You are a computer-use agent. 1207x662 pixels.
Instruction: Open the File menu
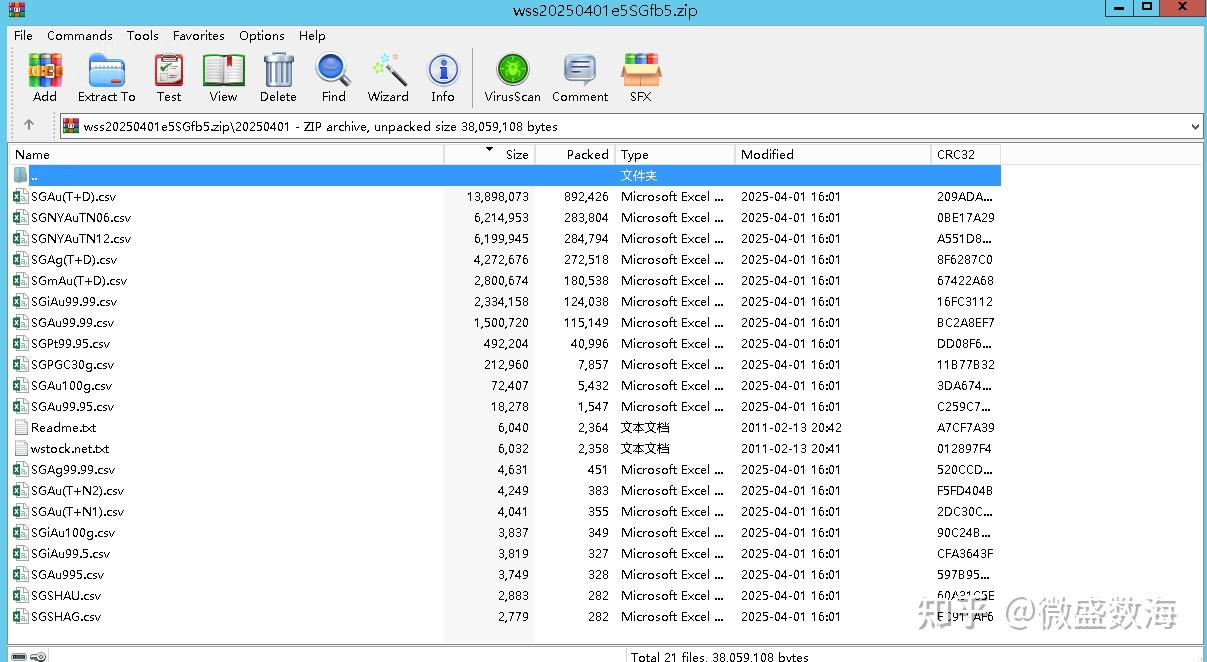(x=23, y=35)
